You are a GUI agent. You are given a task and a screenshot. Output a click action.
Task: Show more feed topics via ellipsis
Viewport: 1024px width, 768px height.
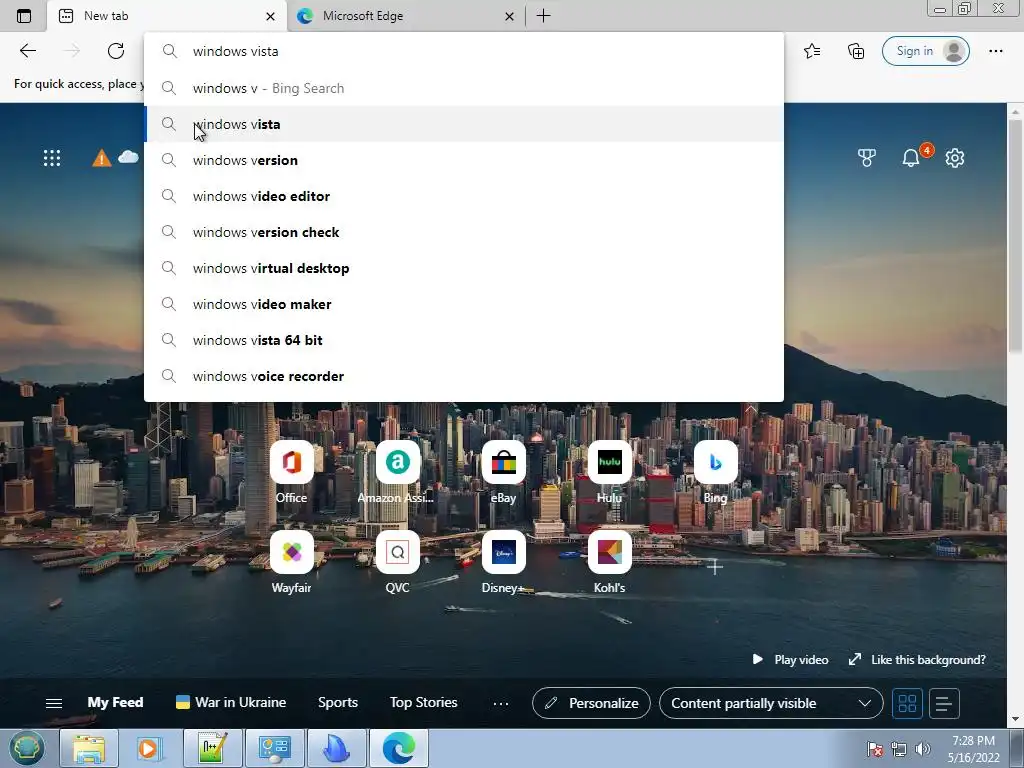(x=501, y=703)
